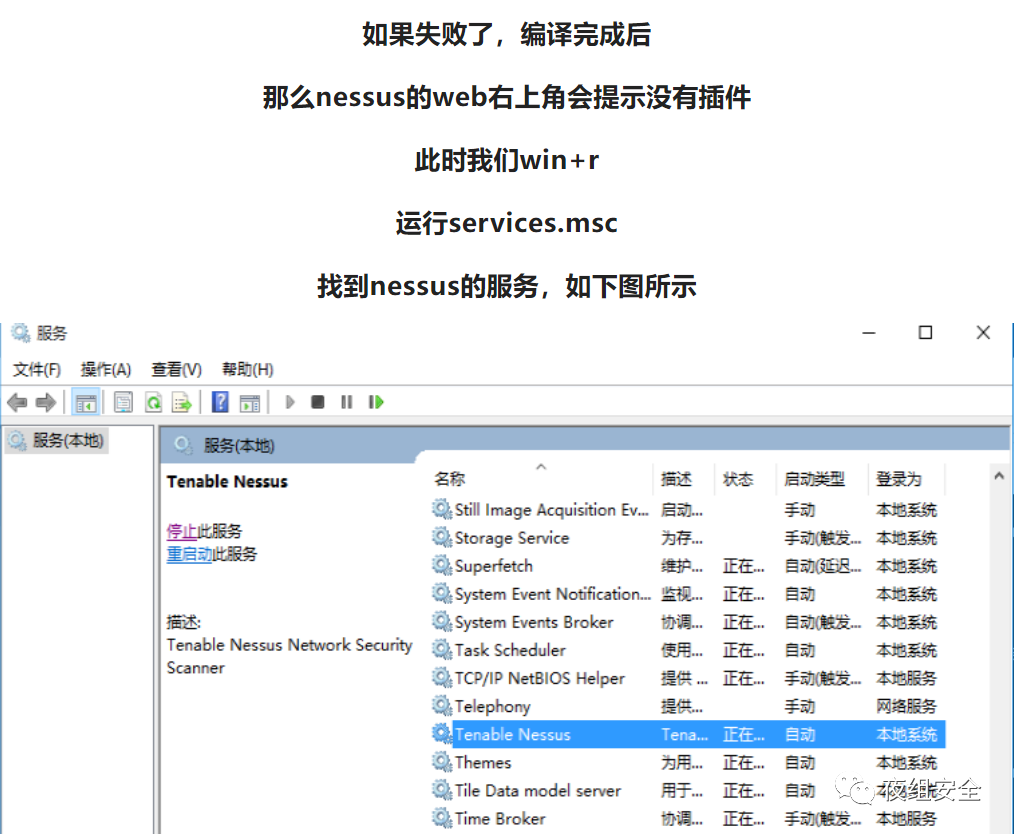The height and width of the screenshot is (834, 1014).
Task: Select the Time Broker service
Action: [x=687, y=819]
